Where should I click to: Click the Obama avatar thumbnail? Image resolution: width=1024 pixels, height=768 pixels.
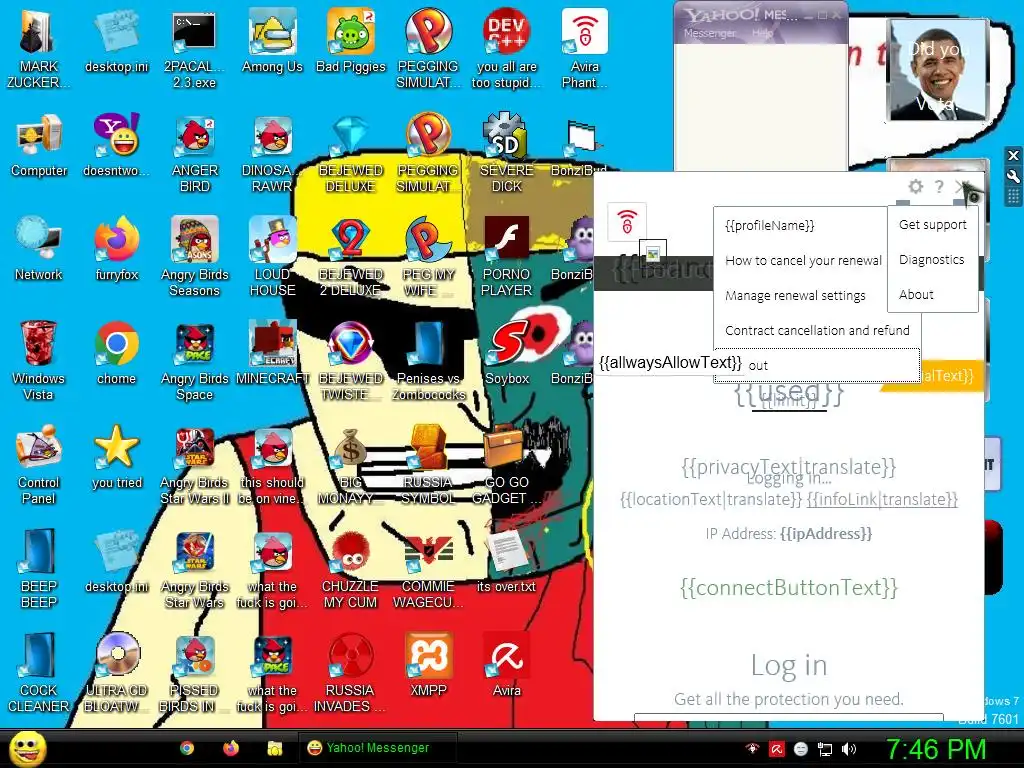click(939, 69)
